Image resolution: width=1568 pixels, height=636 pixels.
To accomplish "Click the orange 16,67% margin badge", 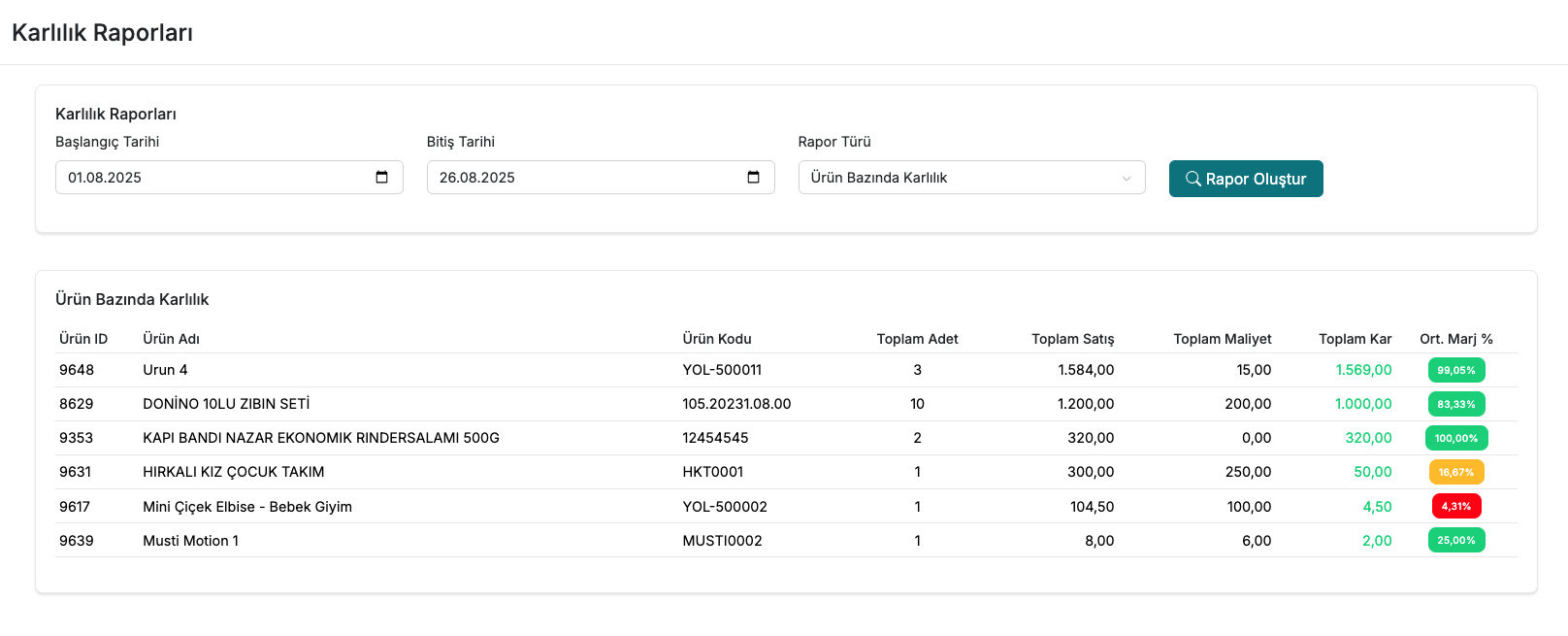I will (x=1455, y=472).
